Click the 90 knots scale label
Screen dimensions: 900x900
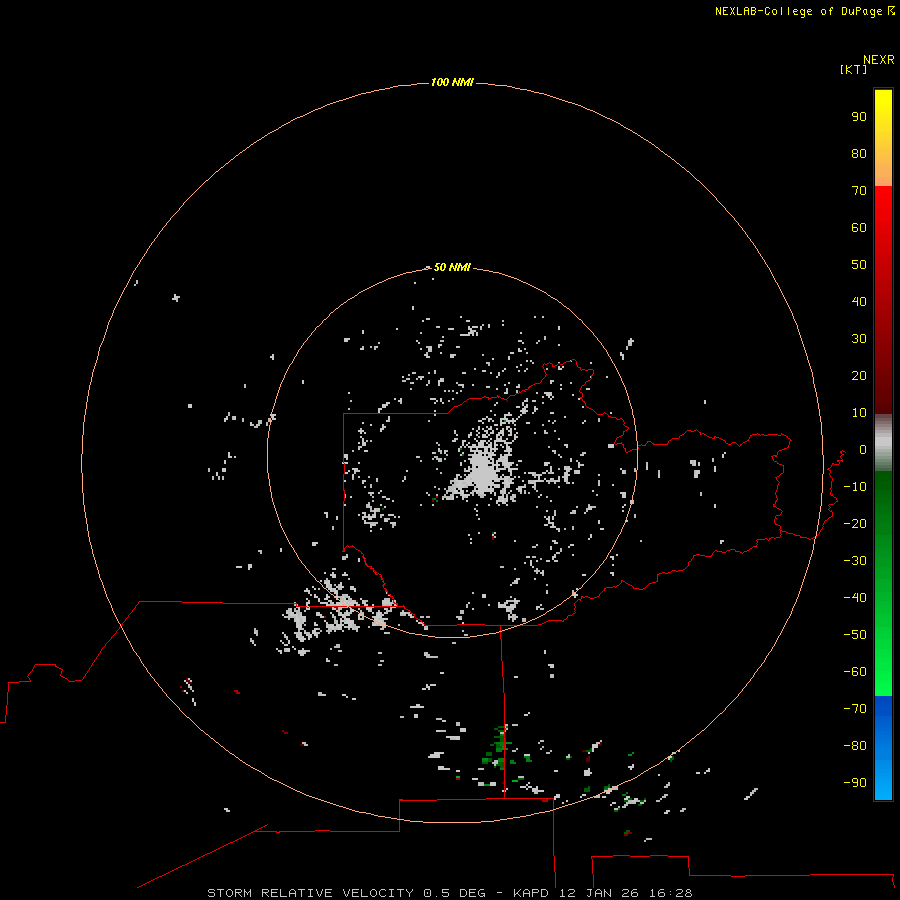pyautogui.click(x=859, y=117)
